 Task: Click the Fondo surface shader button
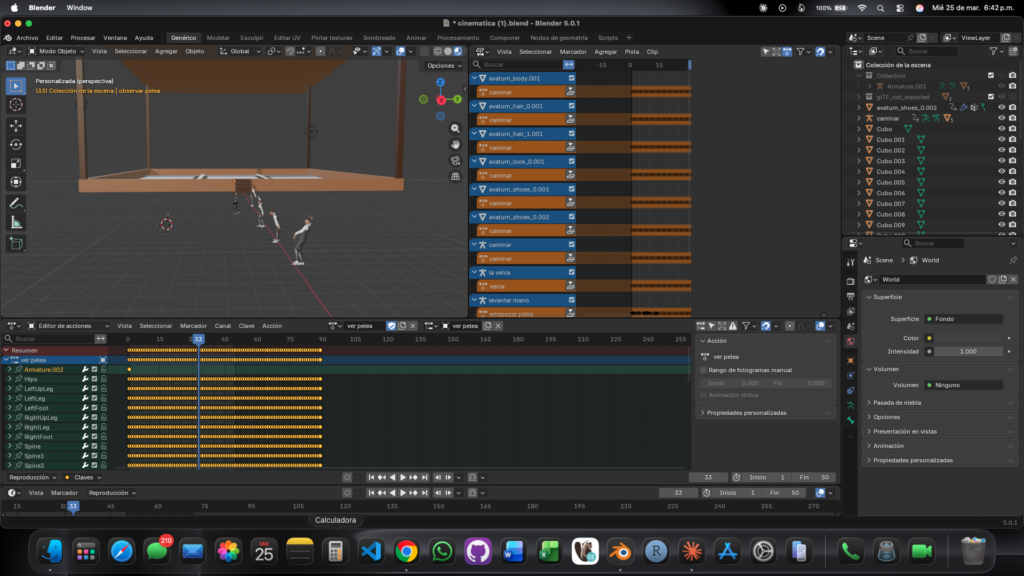(965, 319)
